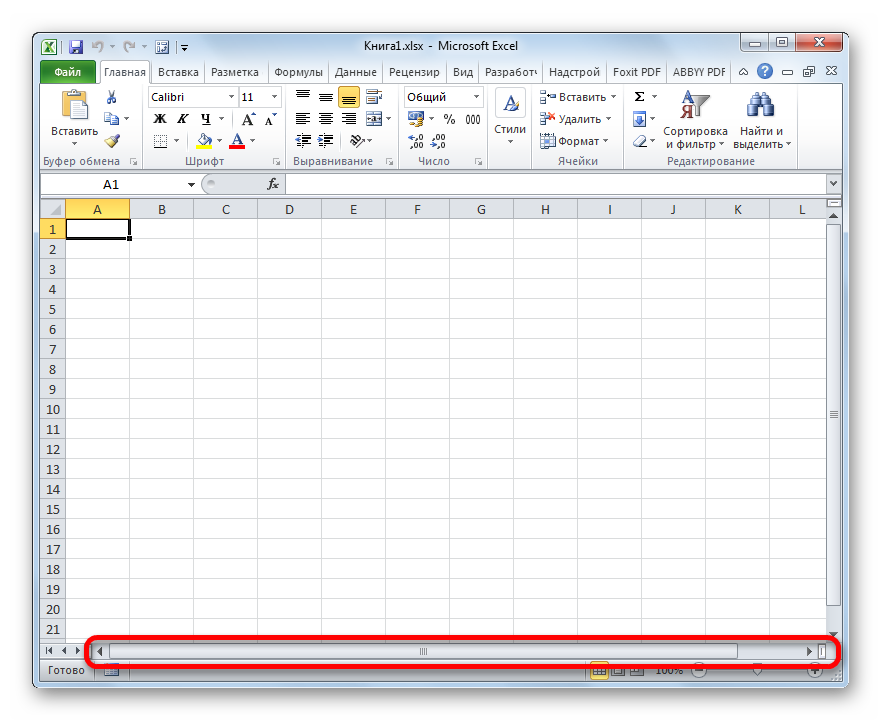This screenshot has height=721, width=882.
Task: Click the percent style icon
Action: point(449,119)
